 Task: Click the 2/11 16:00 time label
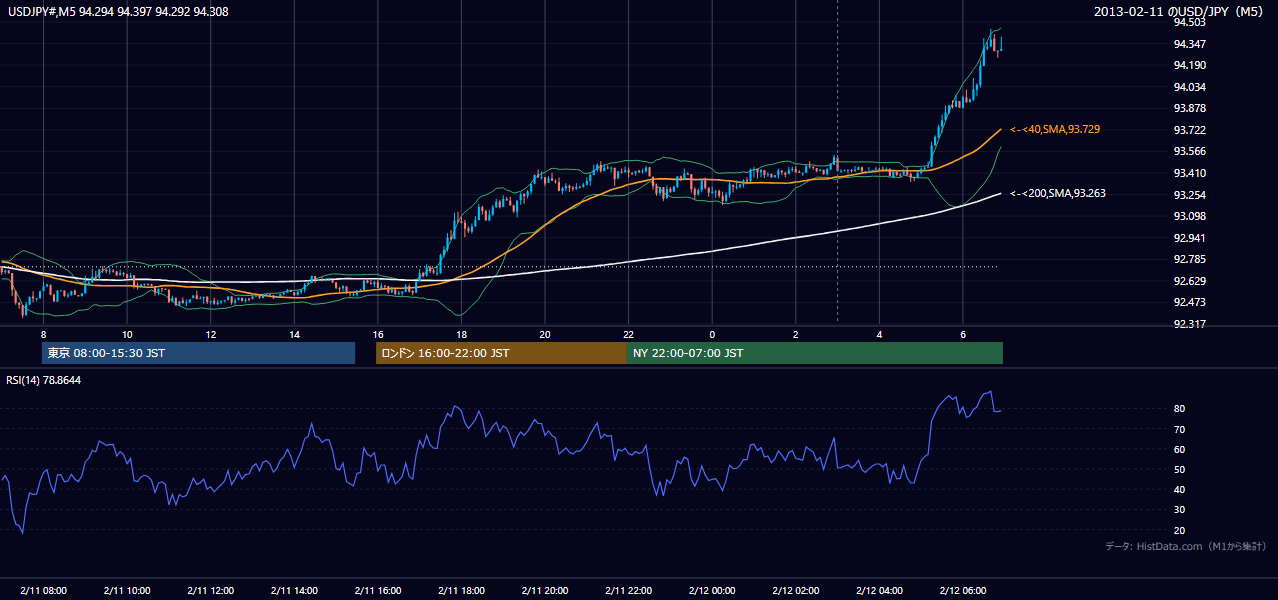[378, 590]
